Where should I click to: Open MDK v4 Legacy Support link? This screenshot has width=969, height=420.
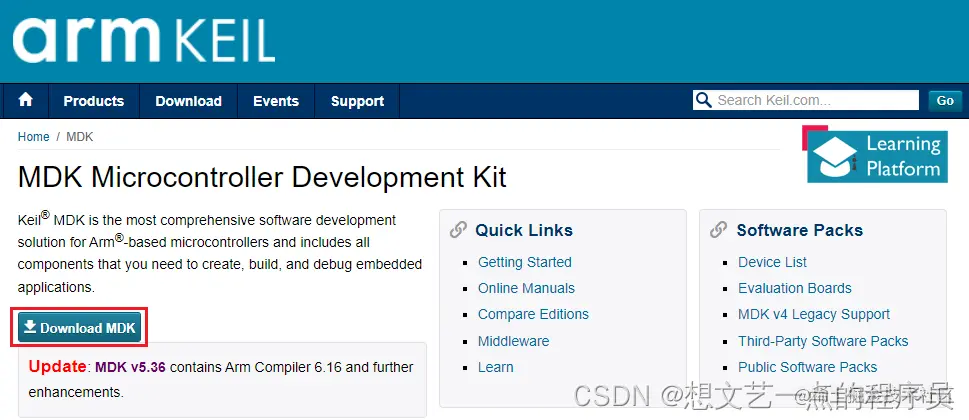click(x=814, y=314)
